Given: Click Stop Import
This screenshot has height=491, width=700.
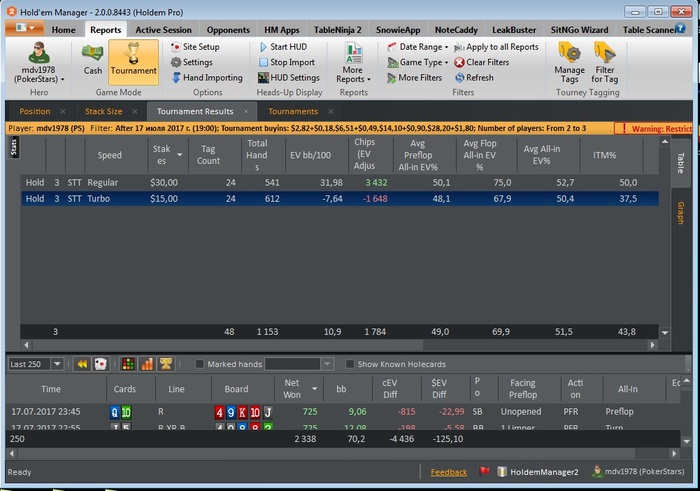Looking at the screenshot, I should (287, 62).
